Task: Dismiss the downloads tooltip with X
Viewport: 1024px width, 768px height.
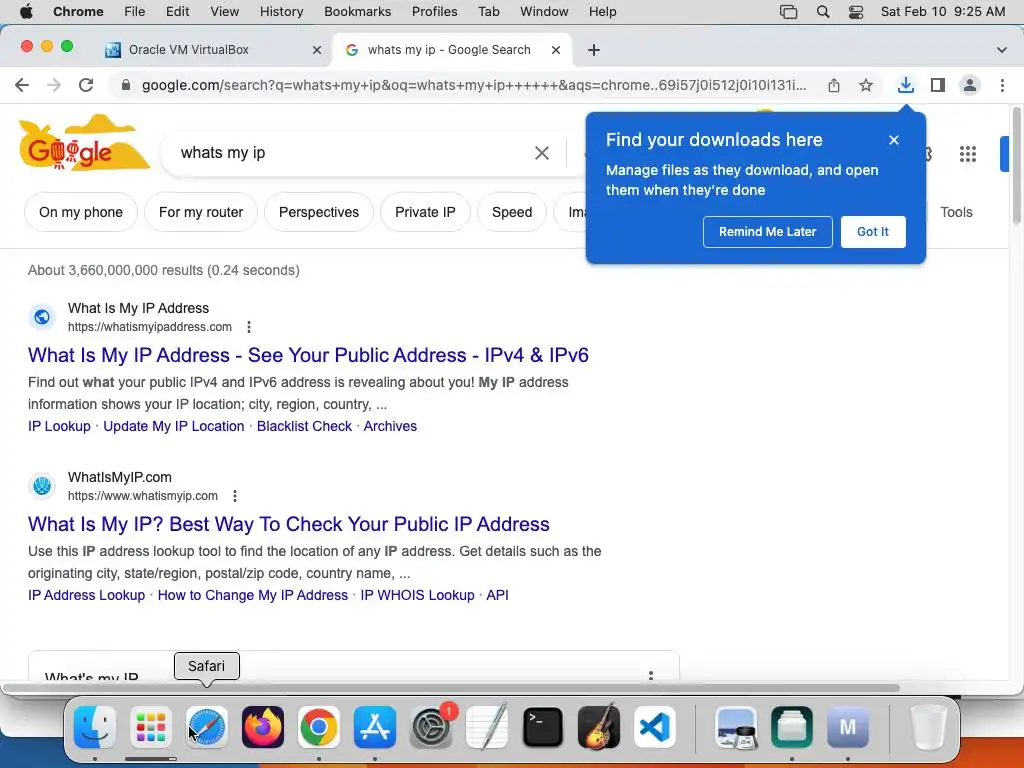Action: [x=893, y=140]
